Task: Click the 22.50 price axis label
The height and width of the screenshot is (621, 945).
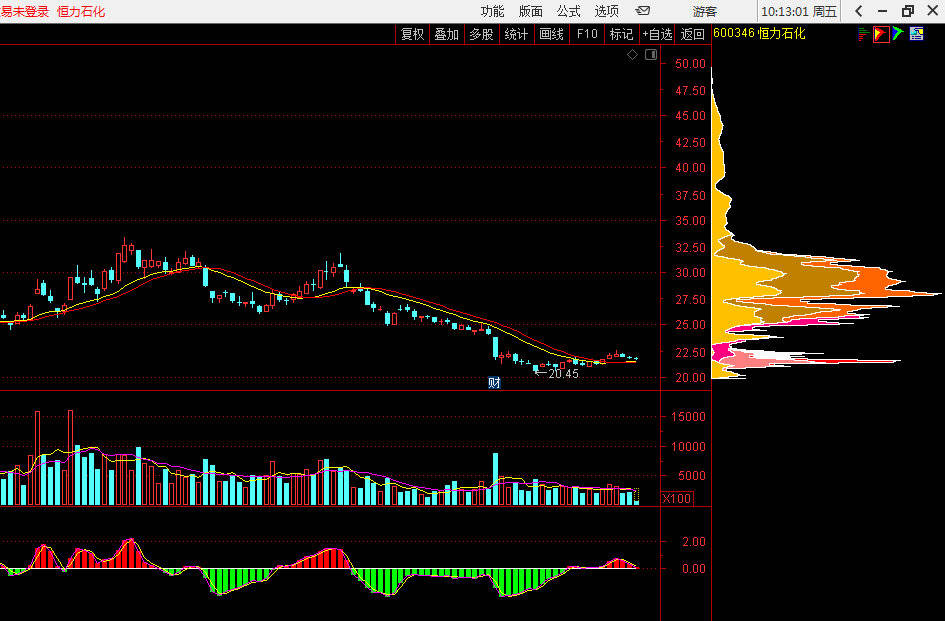Action: pyautogui.click(x=690, y=352)
